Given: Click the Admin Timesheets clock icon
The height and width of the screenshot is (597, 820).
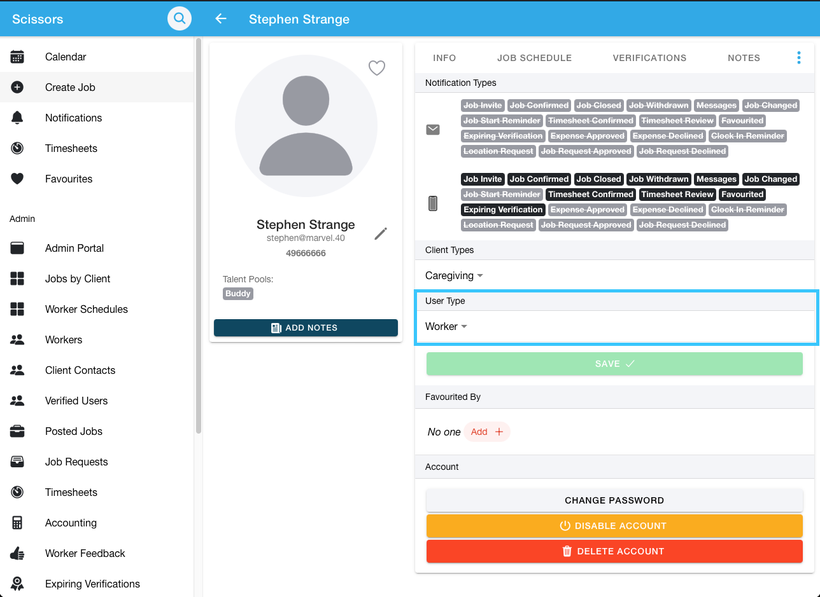Looking at the screenshot, I should coord(17,492).
